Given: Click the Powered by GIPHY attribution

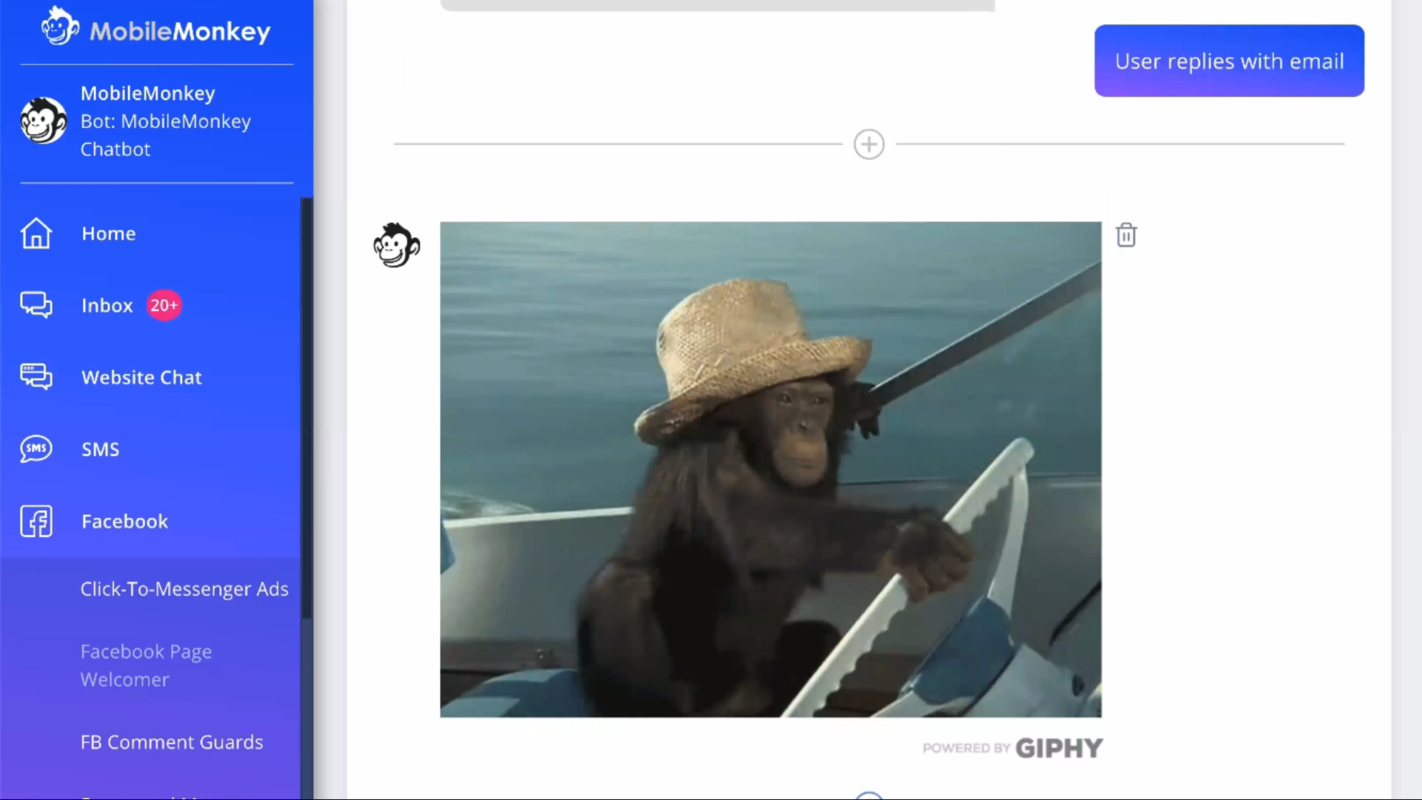Looking at the screenshot, I should (1011, 748).
